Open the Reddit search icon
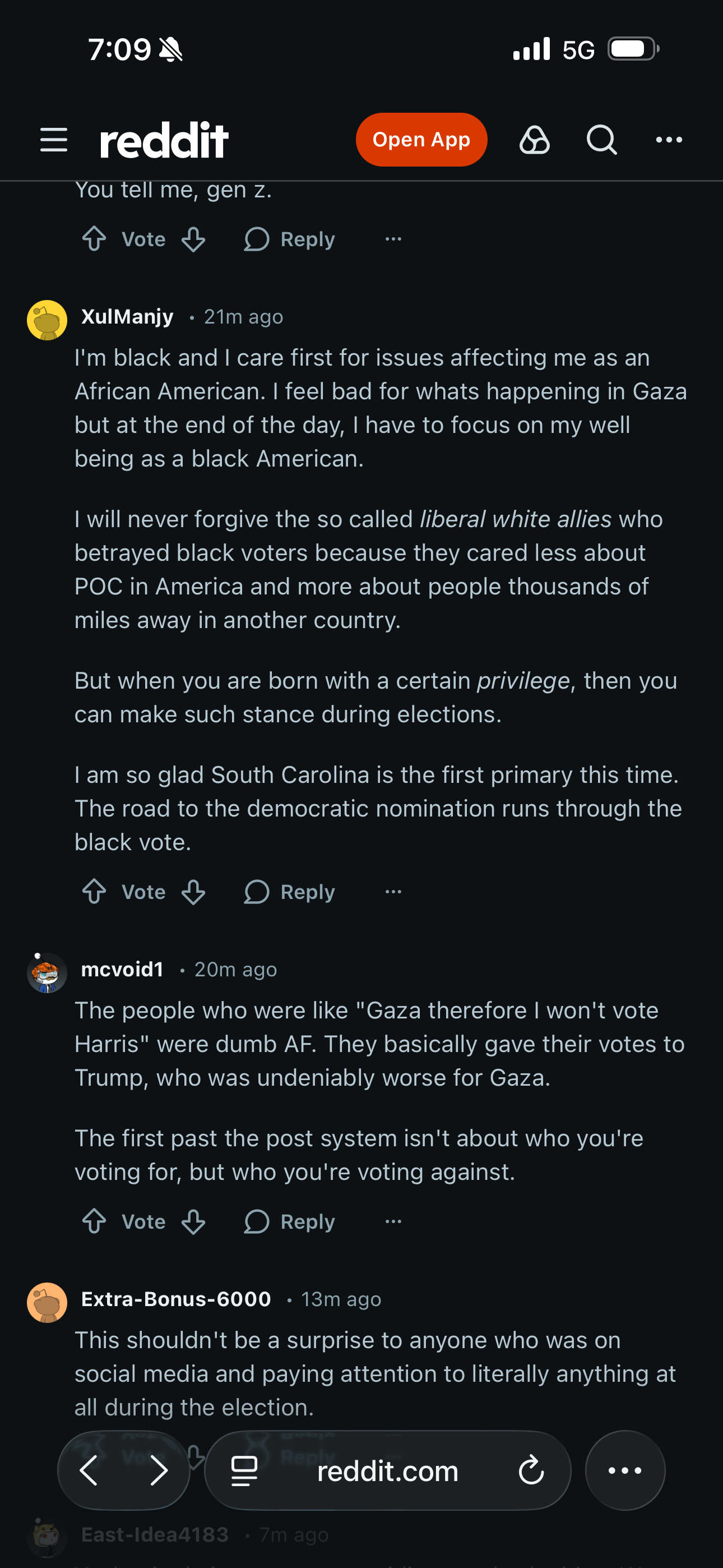The width and height of the screenshot is (723, 1568). pos(601,140)
